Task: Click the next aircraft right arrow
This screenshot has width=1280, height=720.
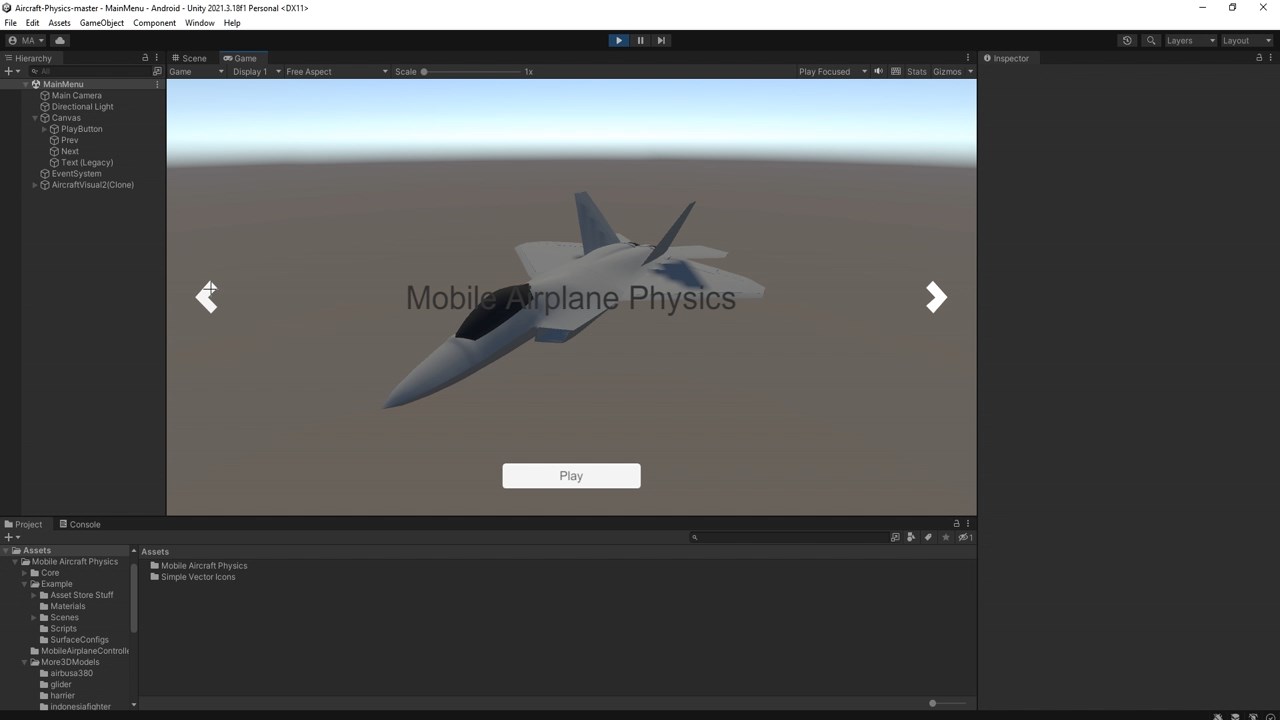Action: (x=936, y=297)
